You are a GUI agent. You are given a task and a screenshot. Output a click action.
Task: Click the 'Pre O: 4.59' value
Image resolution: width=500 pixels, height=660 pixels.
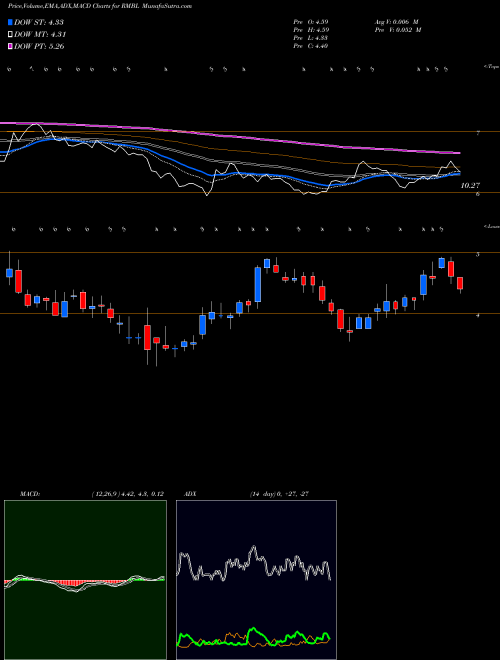(312, 22)
